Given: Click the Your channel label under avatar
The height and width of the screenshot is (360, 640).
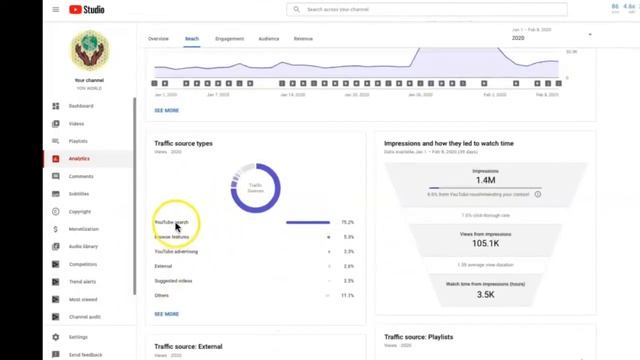Looking at the screenshot, I should [89, 80].
